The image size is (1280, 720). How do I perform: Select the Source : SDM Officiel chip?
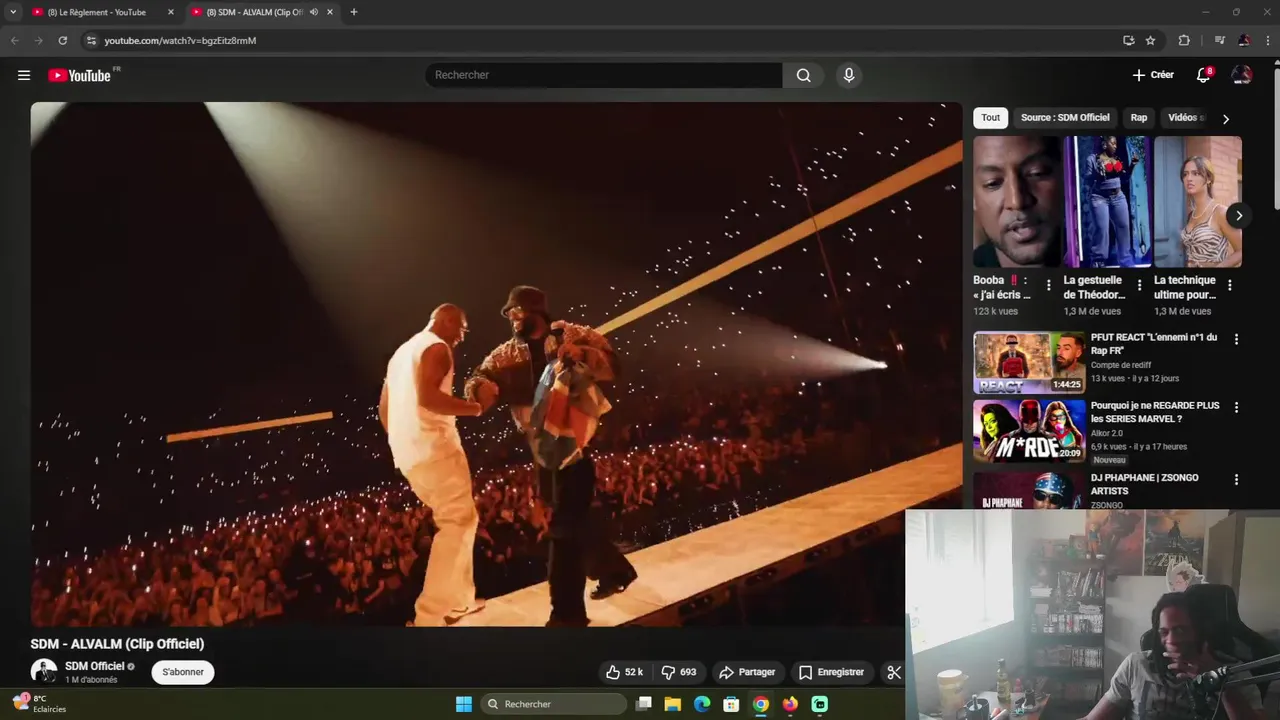1065,117
